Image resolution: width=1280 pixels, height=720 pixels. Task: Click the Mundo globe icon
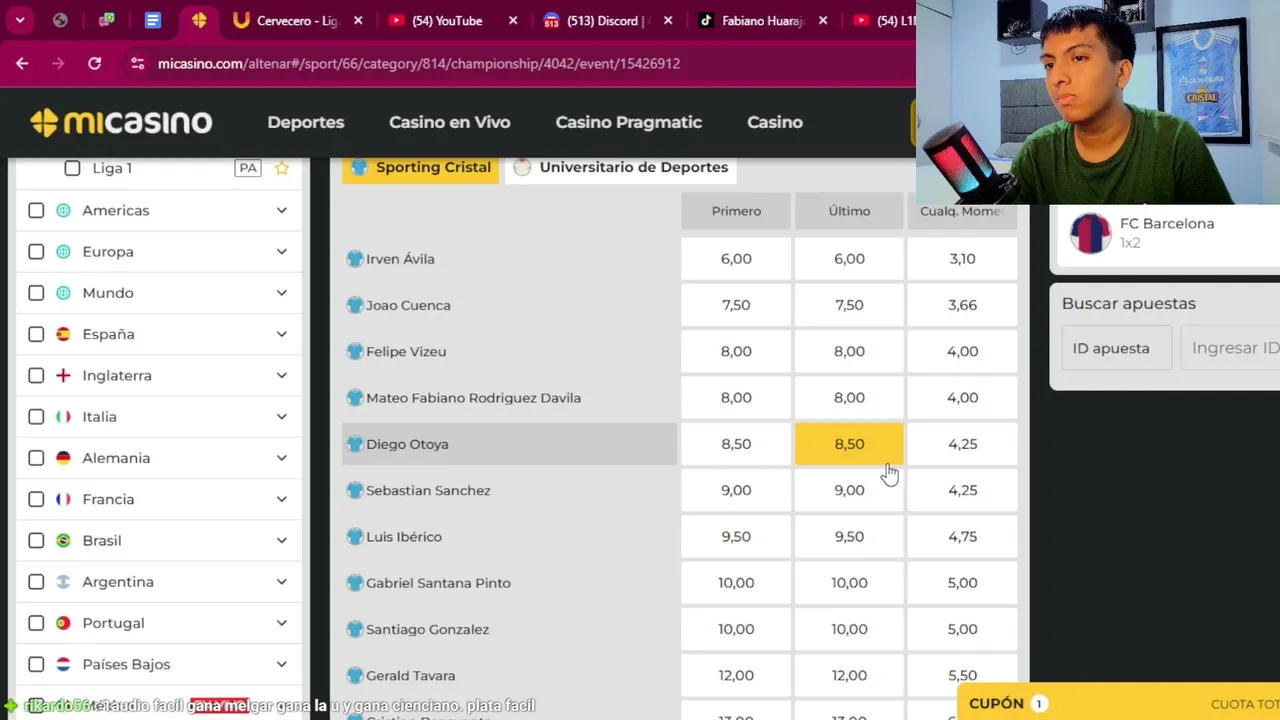[63, 293]
